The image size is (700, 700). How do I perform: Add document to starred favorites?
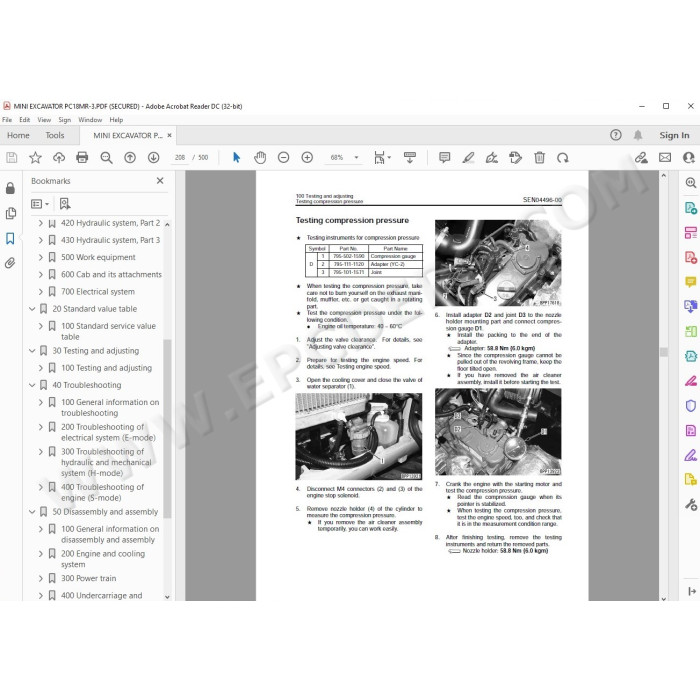point(35,158)
